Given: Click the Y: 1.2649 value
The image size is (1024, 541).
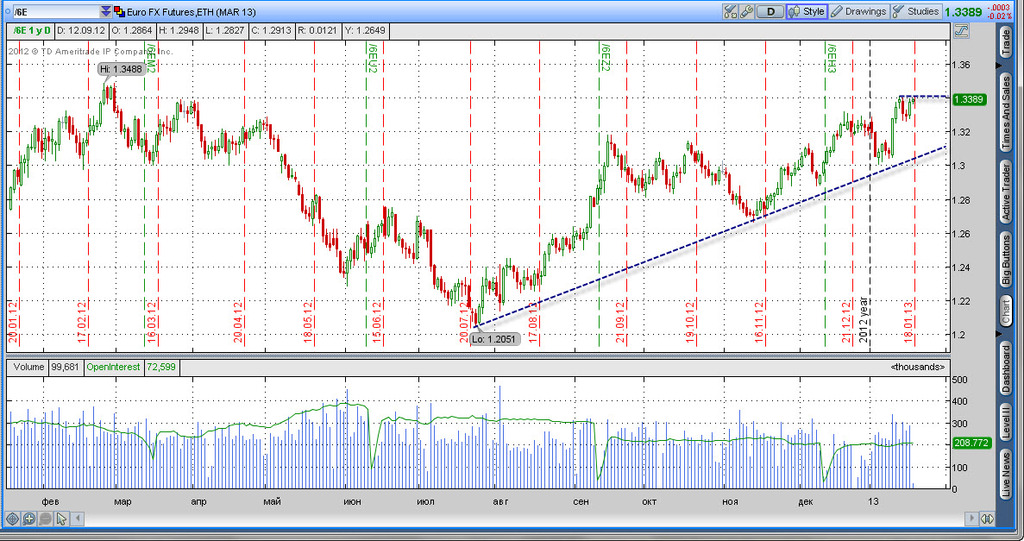Looking at the screenshot, I should click(365, 31).
